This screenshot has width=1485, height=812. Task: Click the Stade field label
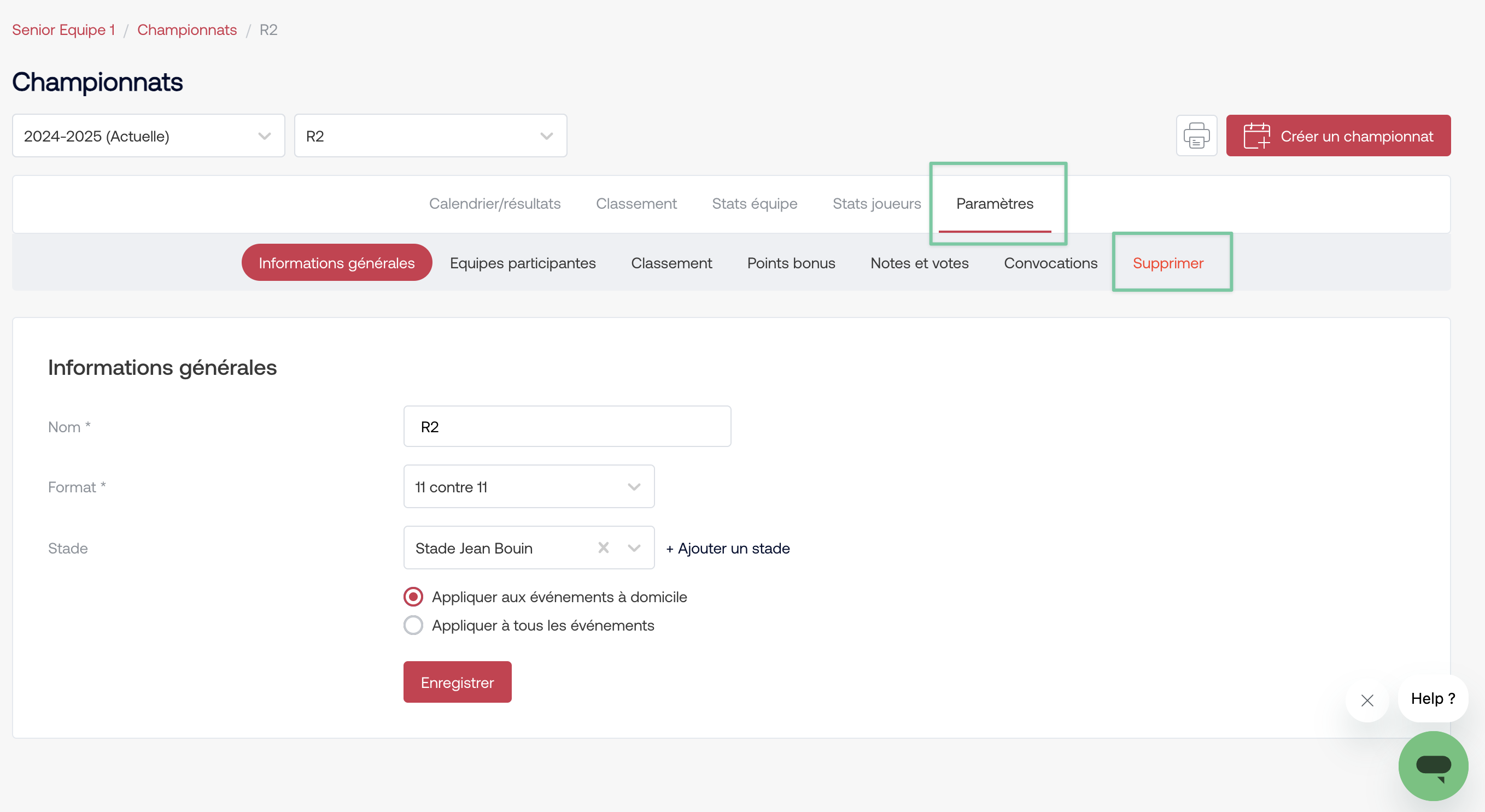[x=67, y=548]
